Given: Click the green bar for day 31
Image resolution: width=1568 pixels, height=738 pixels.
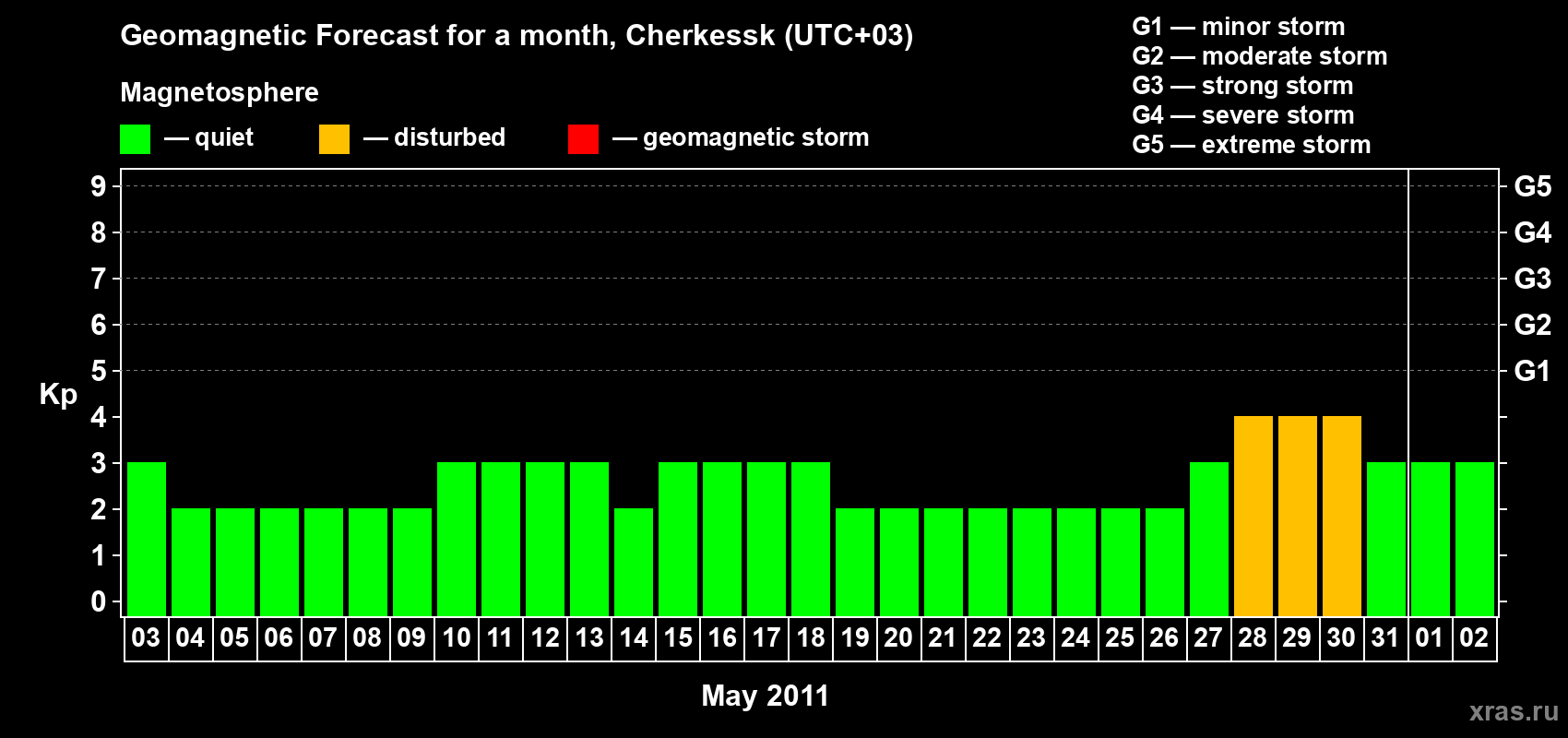Looking at the screenshot, I should tap(1386, 539).
